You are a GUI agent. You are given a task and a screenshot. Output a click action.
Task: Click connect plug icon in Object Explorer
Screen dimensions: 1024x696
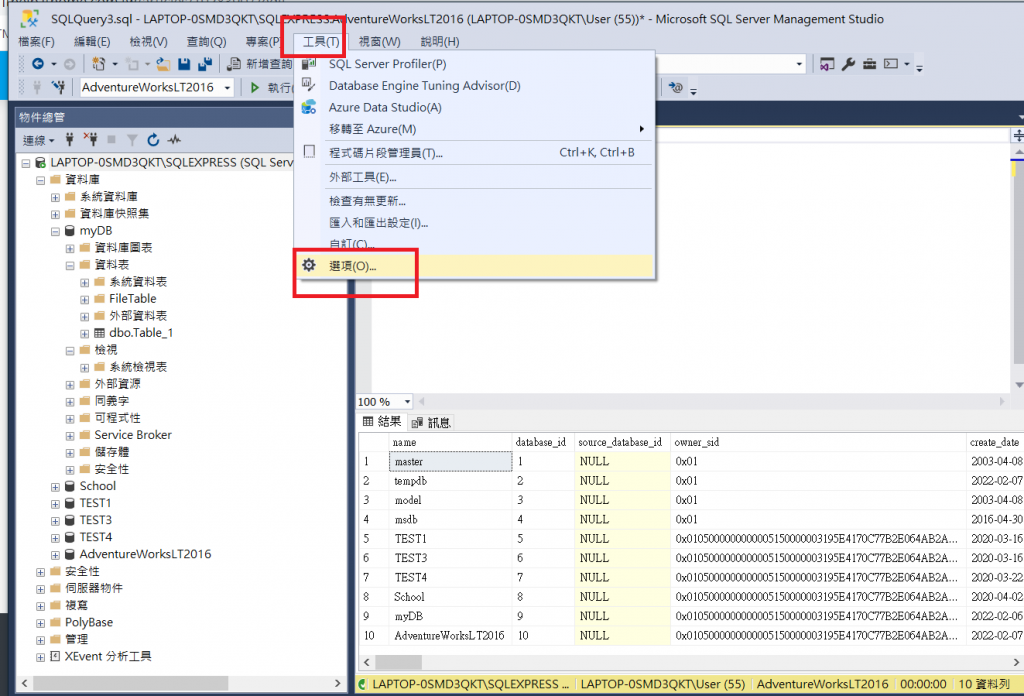coord(70,140)
